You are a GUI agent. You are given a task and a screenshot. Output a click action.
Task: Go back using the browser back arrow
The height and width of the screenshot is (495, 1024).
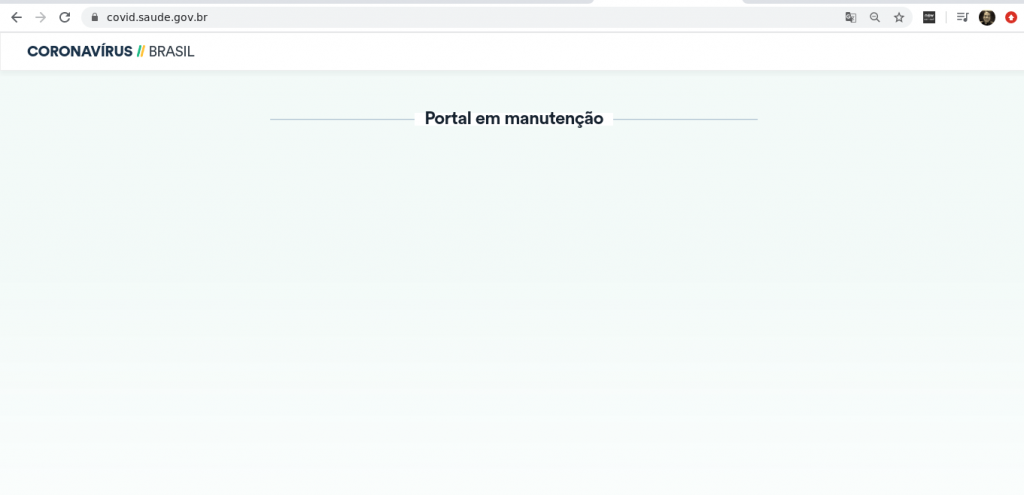[16, 17]
